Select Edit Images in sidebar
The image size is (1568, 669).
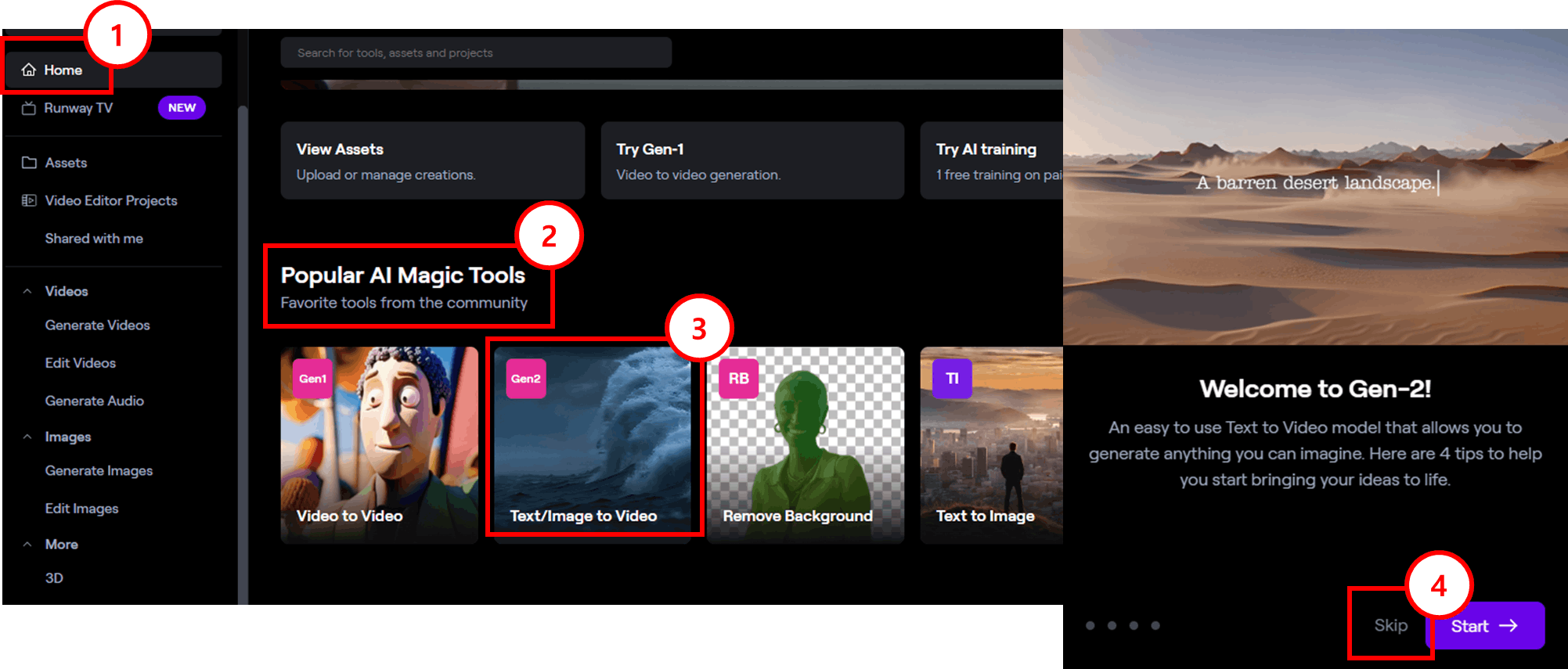coord(82,509)
